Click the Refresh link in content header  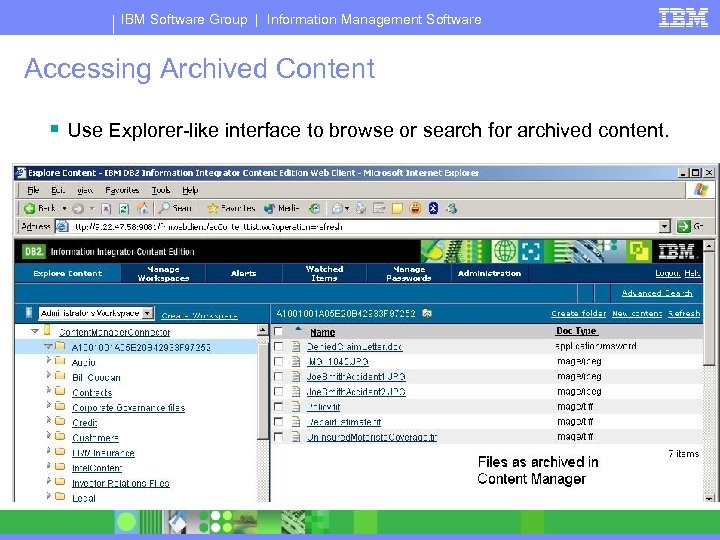coord(684,314)
